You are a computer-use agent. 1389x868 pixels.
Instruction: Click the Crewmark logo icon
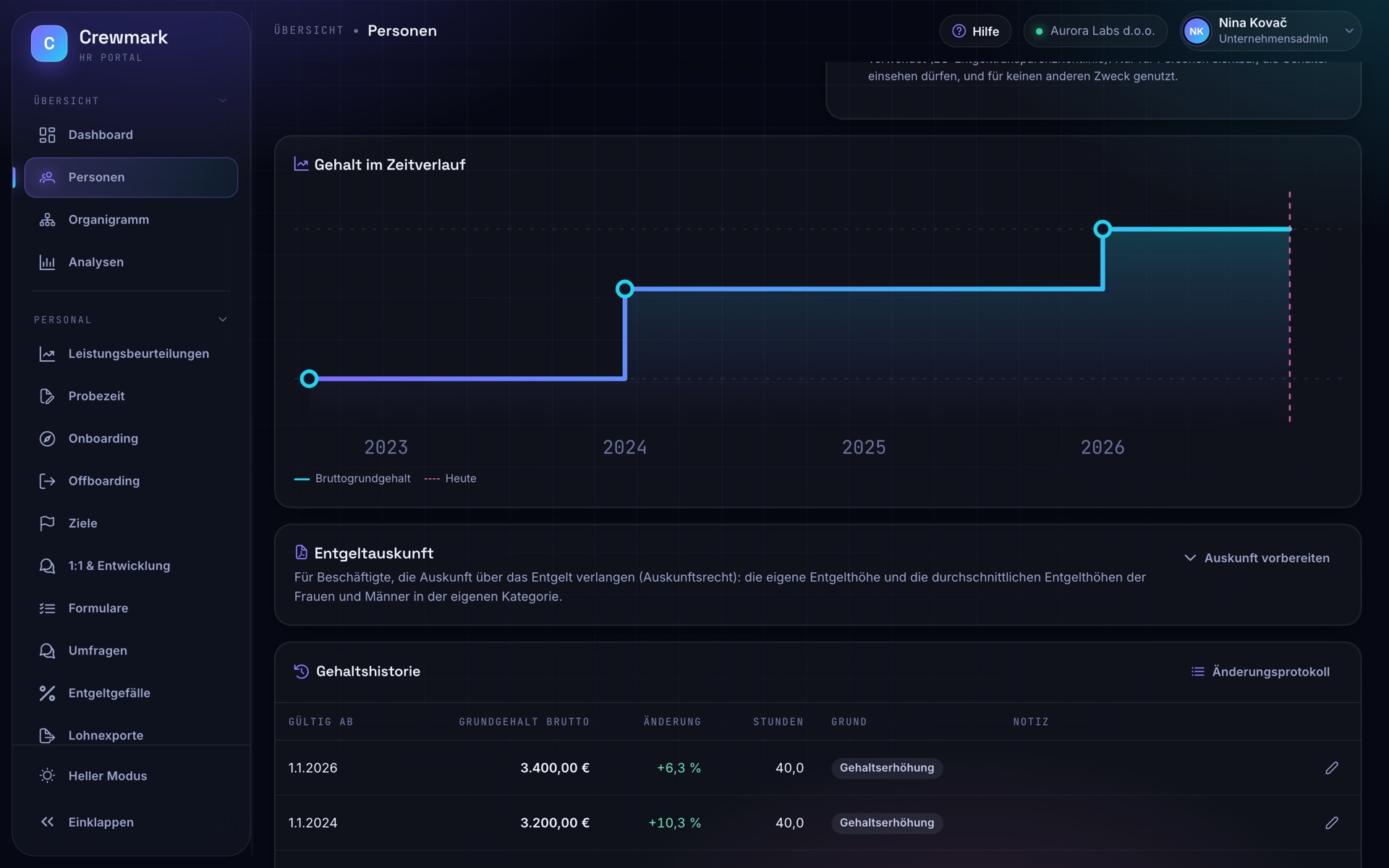(49, 43)
